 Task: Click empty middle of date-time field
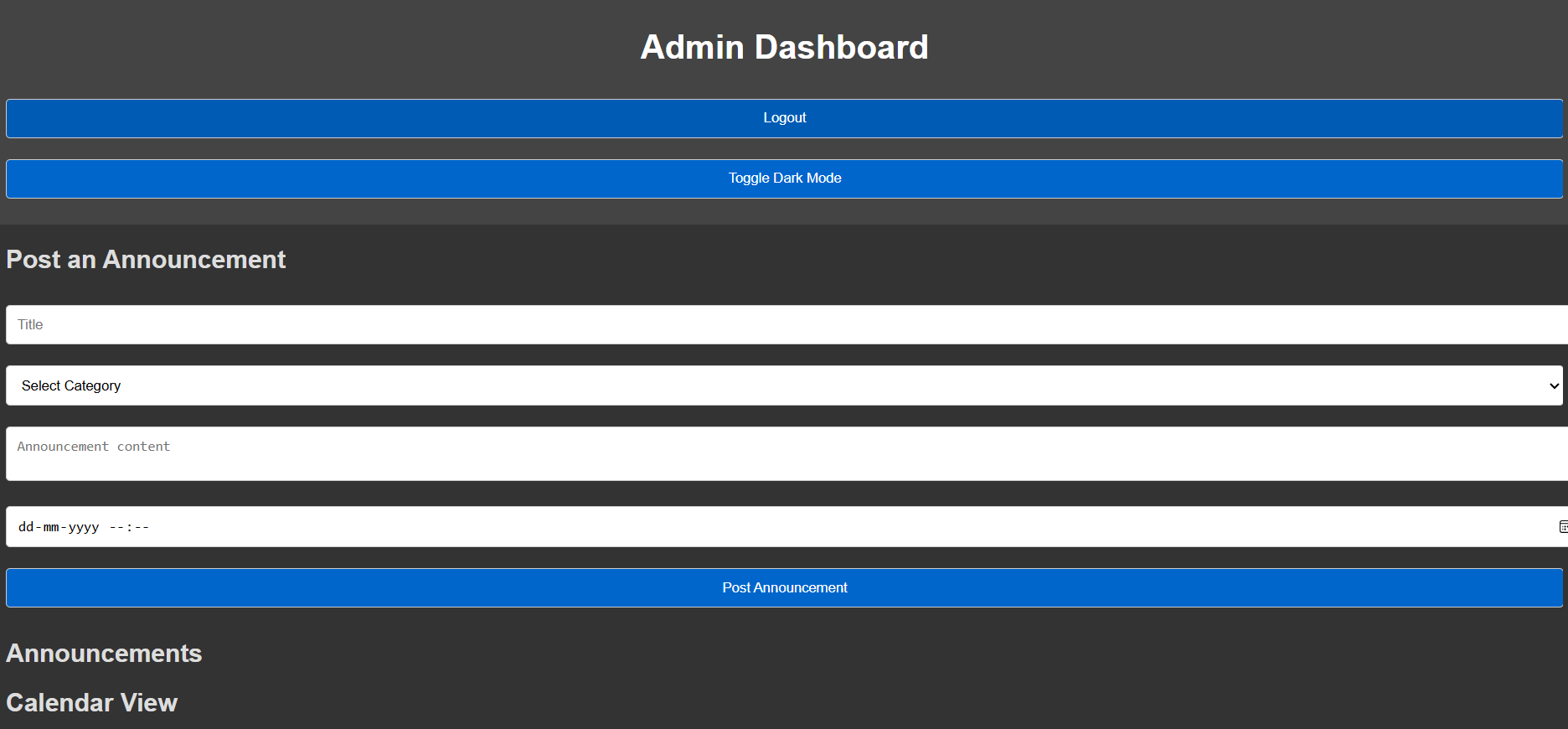pos(784,527)
